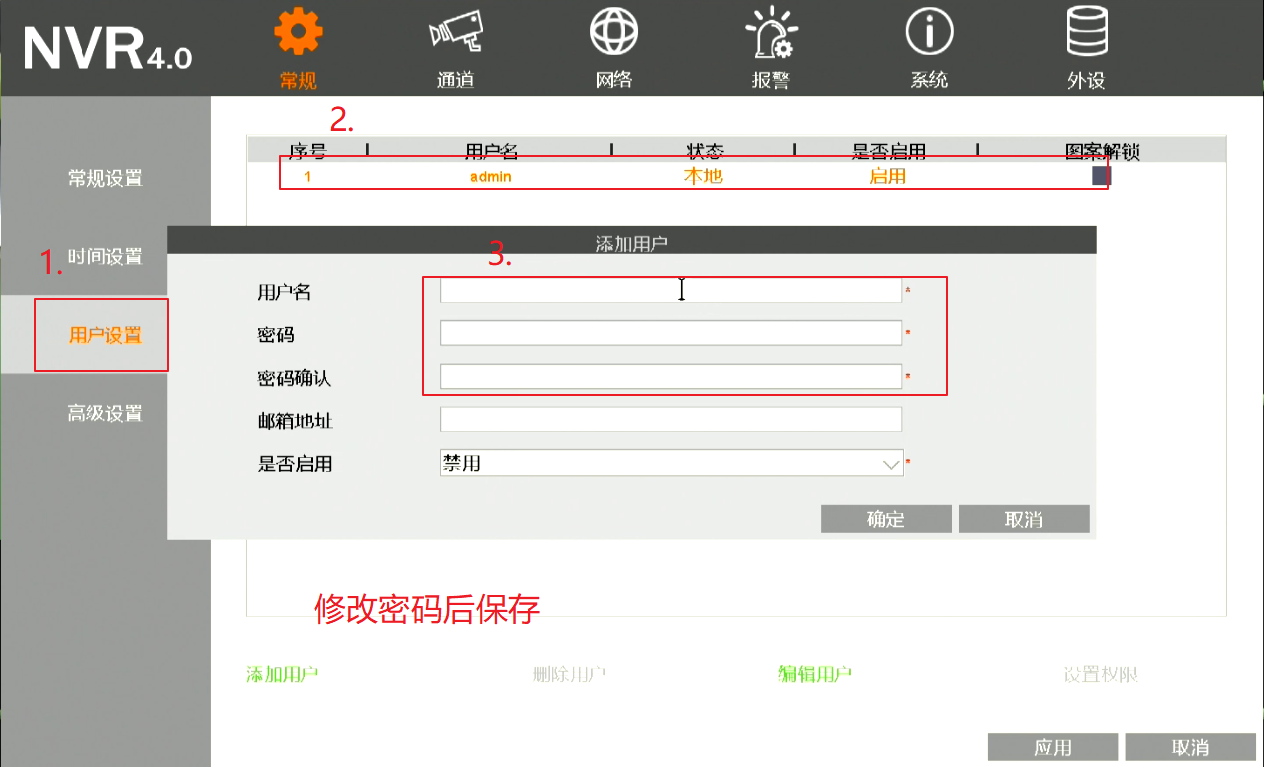Toggle the admin 图案解锁 checkbox
Screen dimensions: 1264x767
(1101, 176)
